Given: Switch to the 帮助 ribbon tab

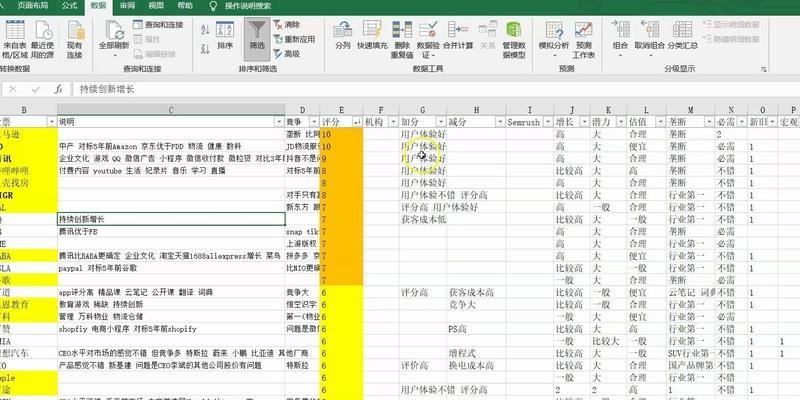Looking at the screenshot, I should (185, 6).
